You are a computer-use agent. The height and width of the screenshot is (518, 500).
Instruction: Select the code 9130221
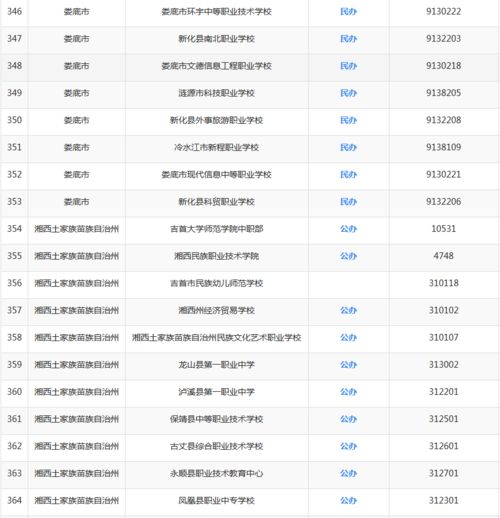(x=443, y=175)
